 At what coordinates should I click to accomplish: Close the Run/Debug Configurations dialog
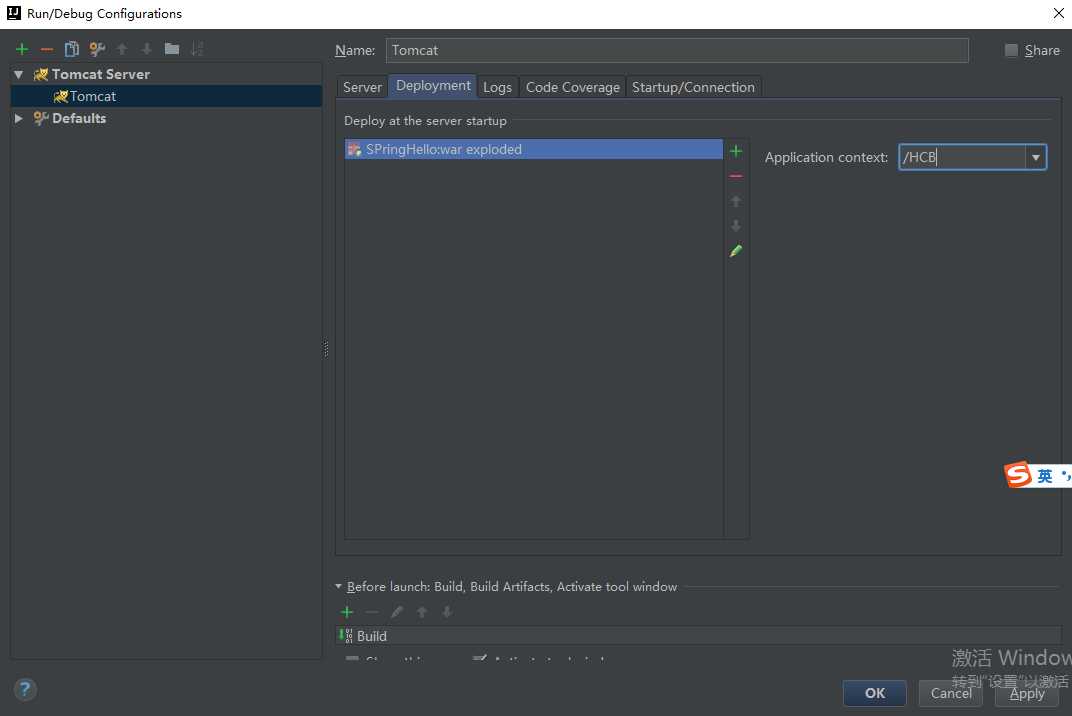pos(1058,14)
